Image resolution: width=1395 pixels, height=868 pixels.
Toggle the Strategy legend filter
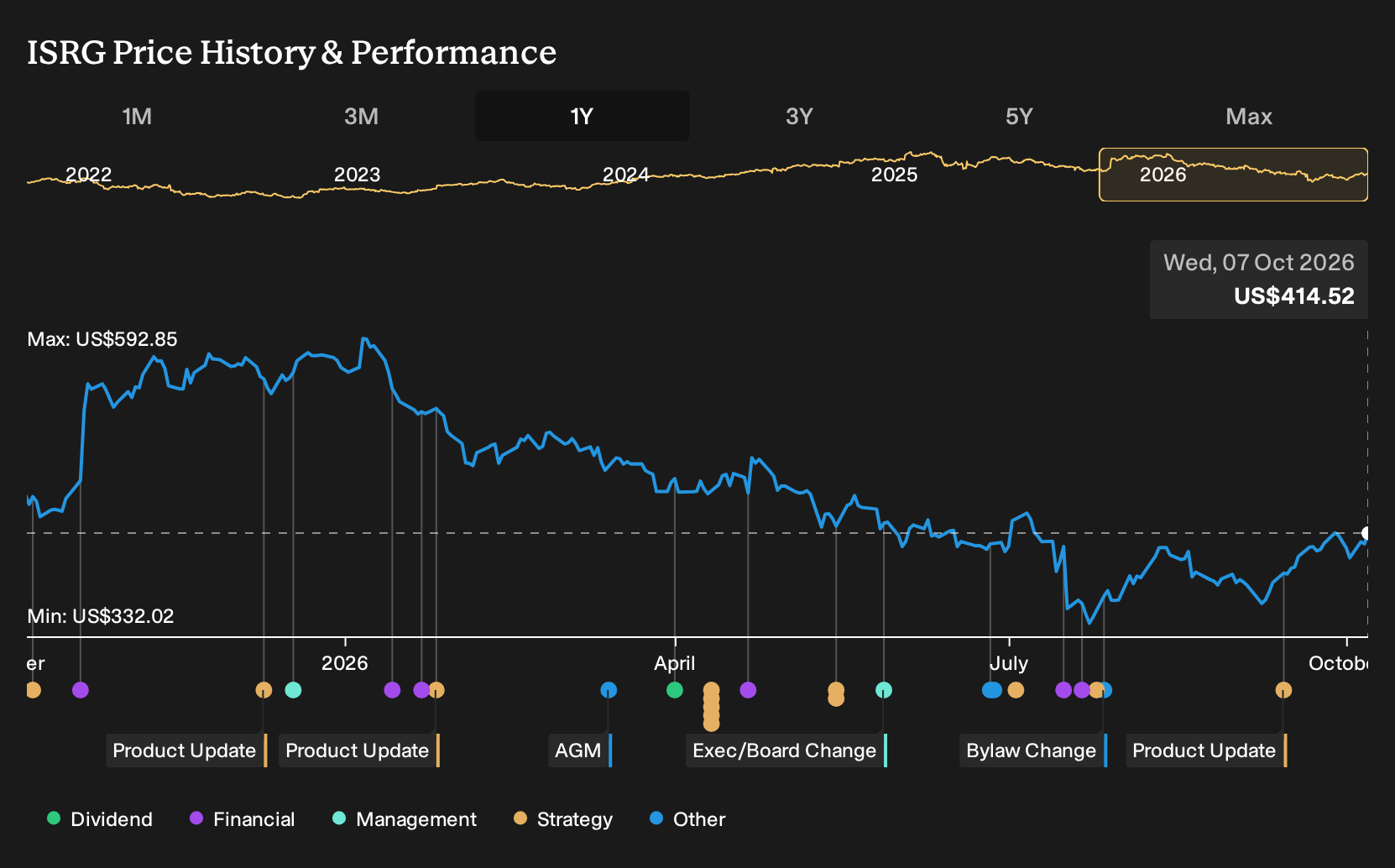(x=563, y=819)
